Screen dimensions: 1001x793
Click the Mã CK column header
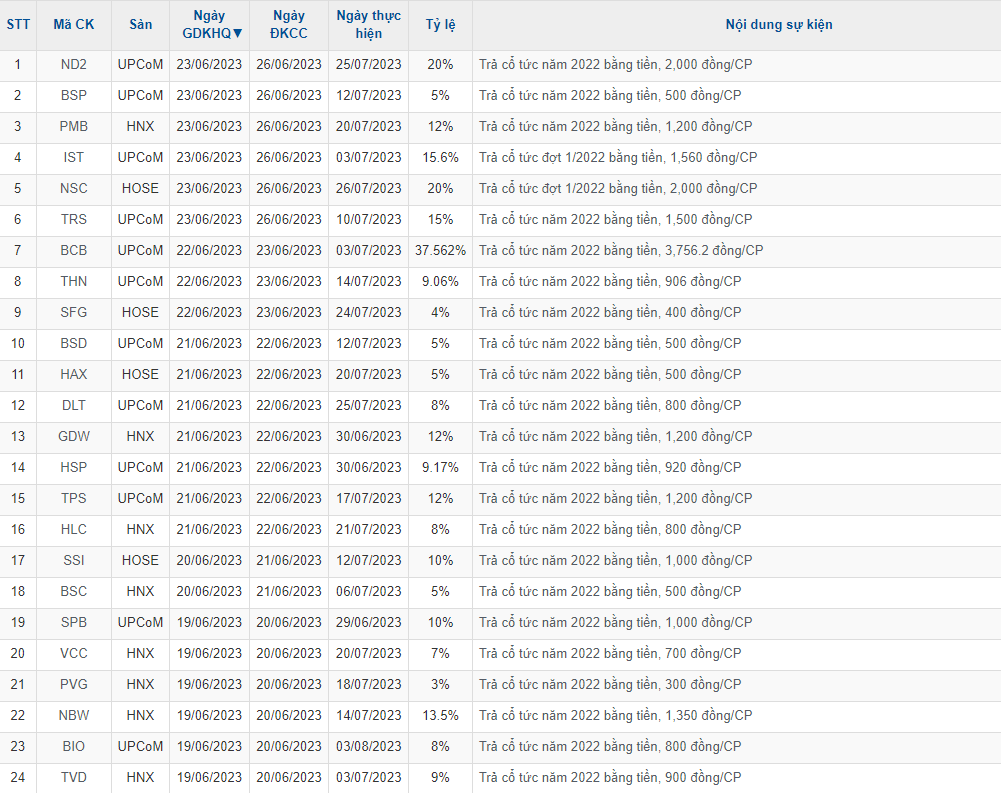73,24
